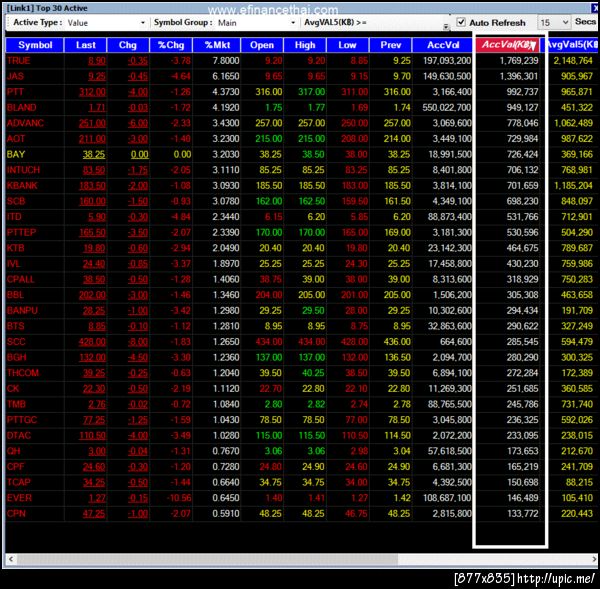Click the horizontal scrollbar left arrow
This screenshot has height=589, width=600.
click(x=11, y=559)
